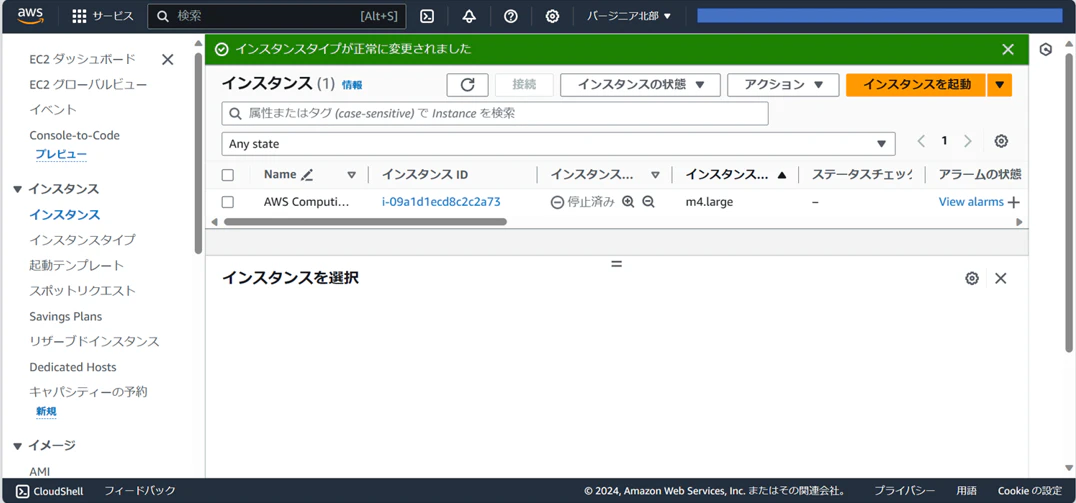Click the table horizontal scrollbar
This screenshot has height=503, width=1076.
[364, 222]
